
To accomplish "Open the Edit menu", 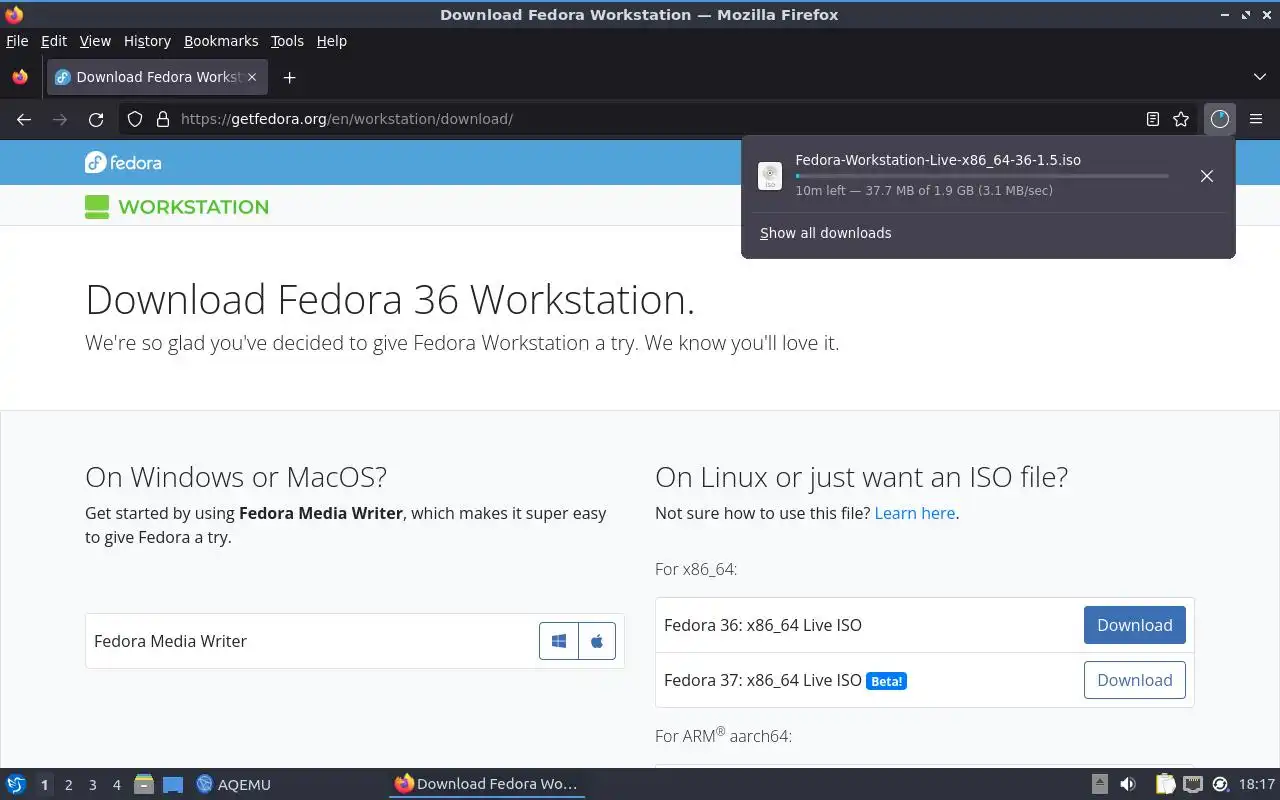I will pyautogui.click(x=54, y=41).
